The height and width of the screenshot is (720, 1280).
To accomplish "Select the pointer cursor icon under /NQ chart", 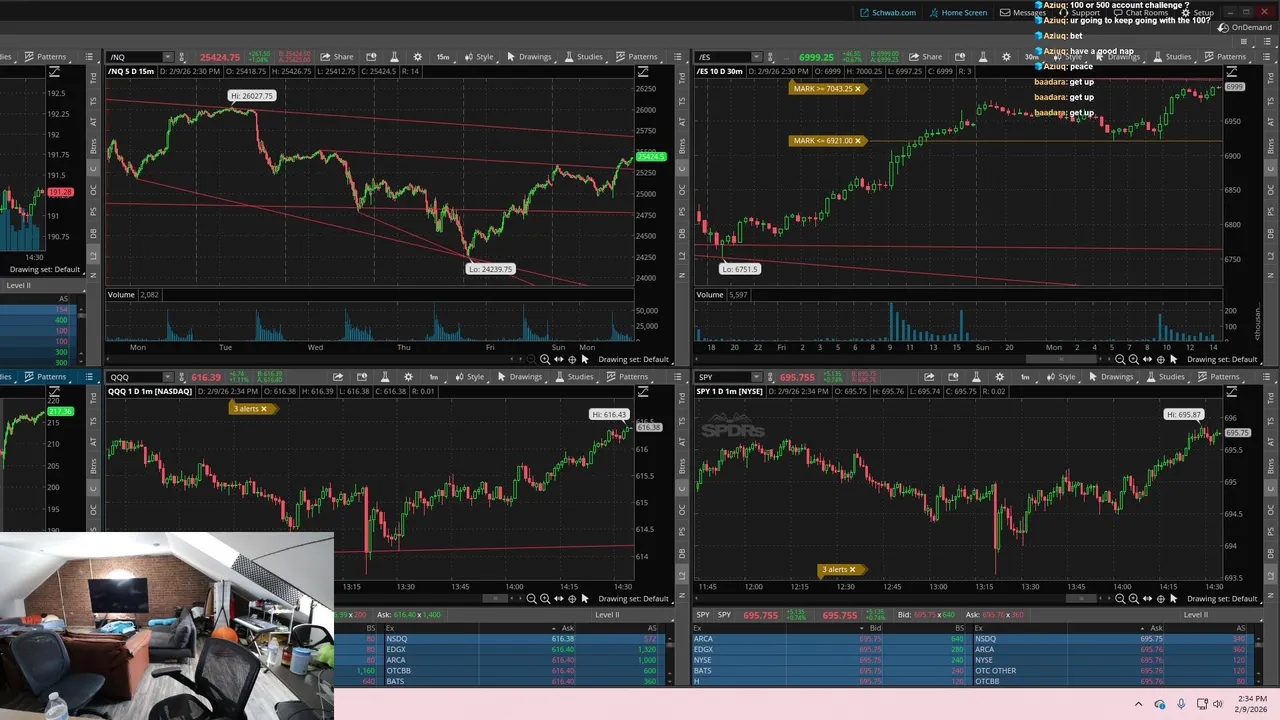I will [x=585, y=359].
